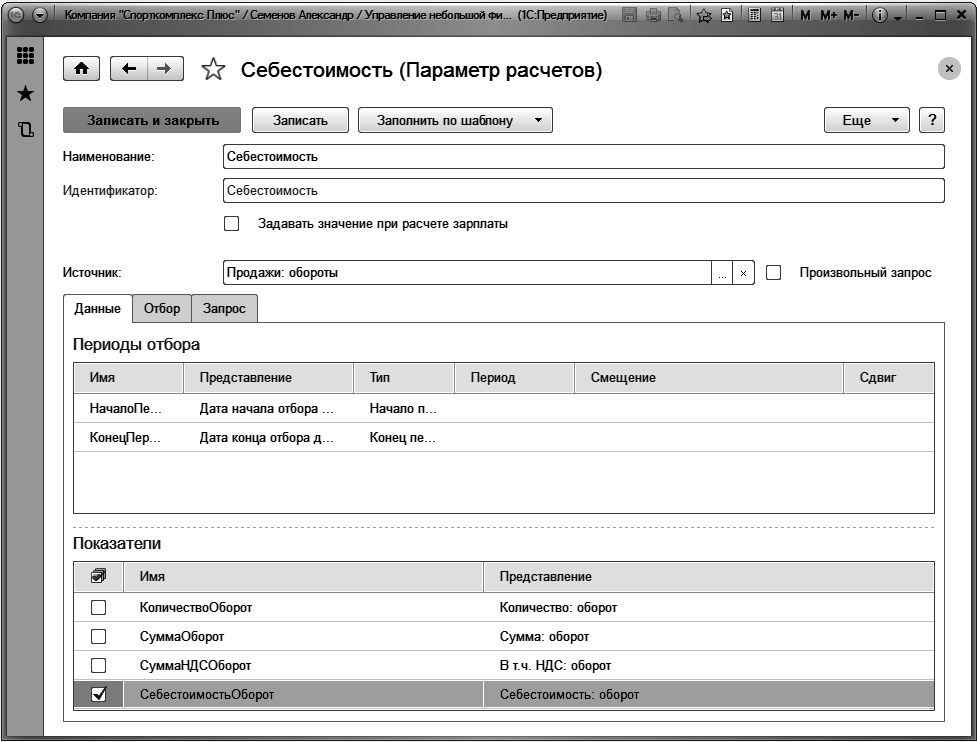Check the СуммаОборот checkbox
This screenshot has width=977, height=742.
click(98, 636)
